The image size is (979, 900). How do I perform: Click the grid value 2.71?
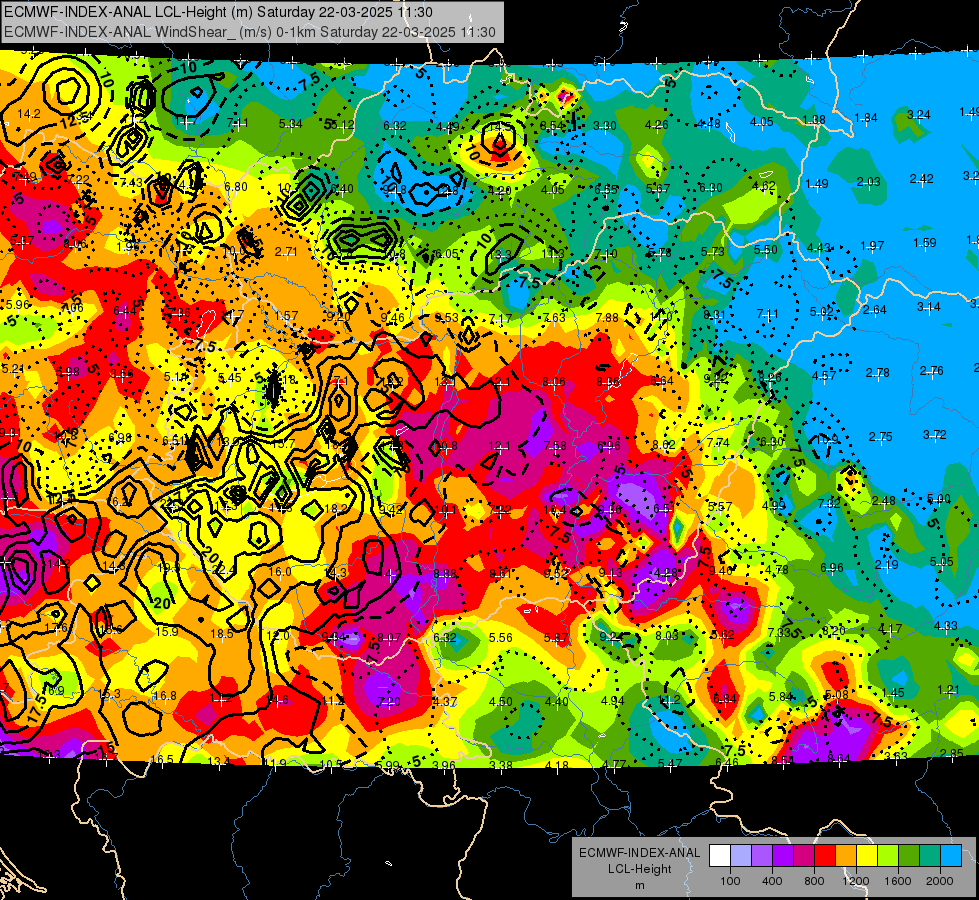tap(287, 252)
